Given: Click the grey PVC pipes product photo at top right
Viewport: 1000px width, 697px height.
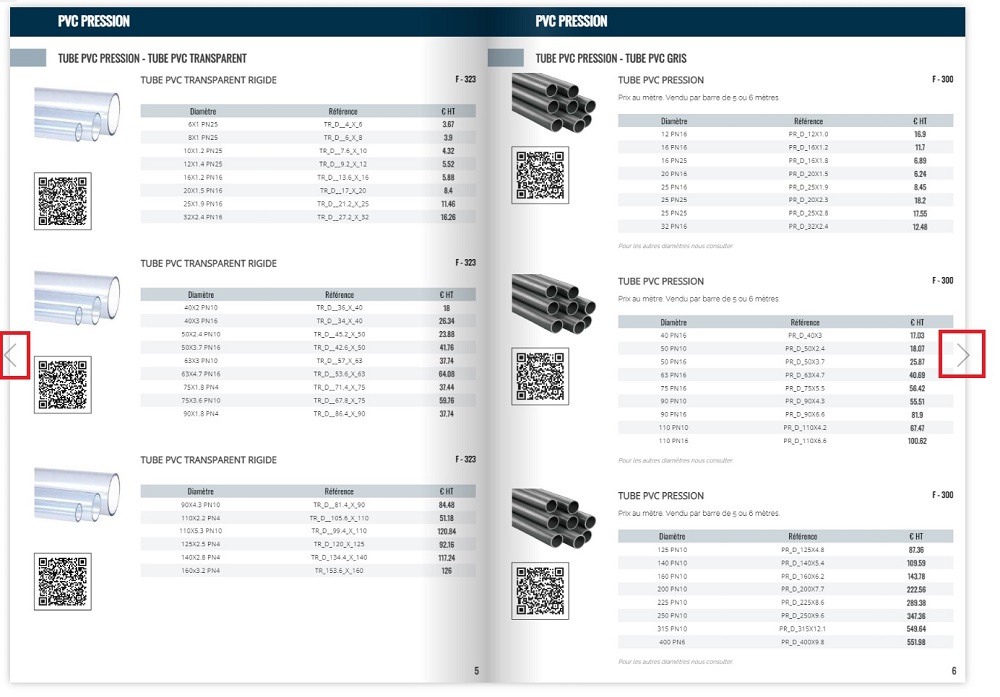Looking at the screenshot, I should (x=553, y=105).
